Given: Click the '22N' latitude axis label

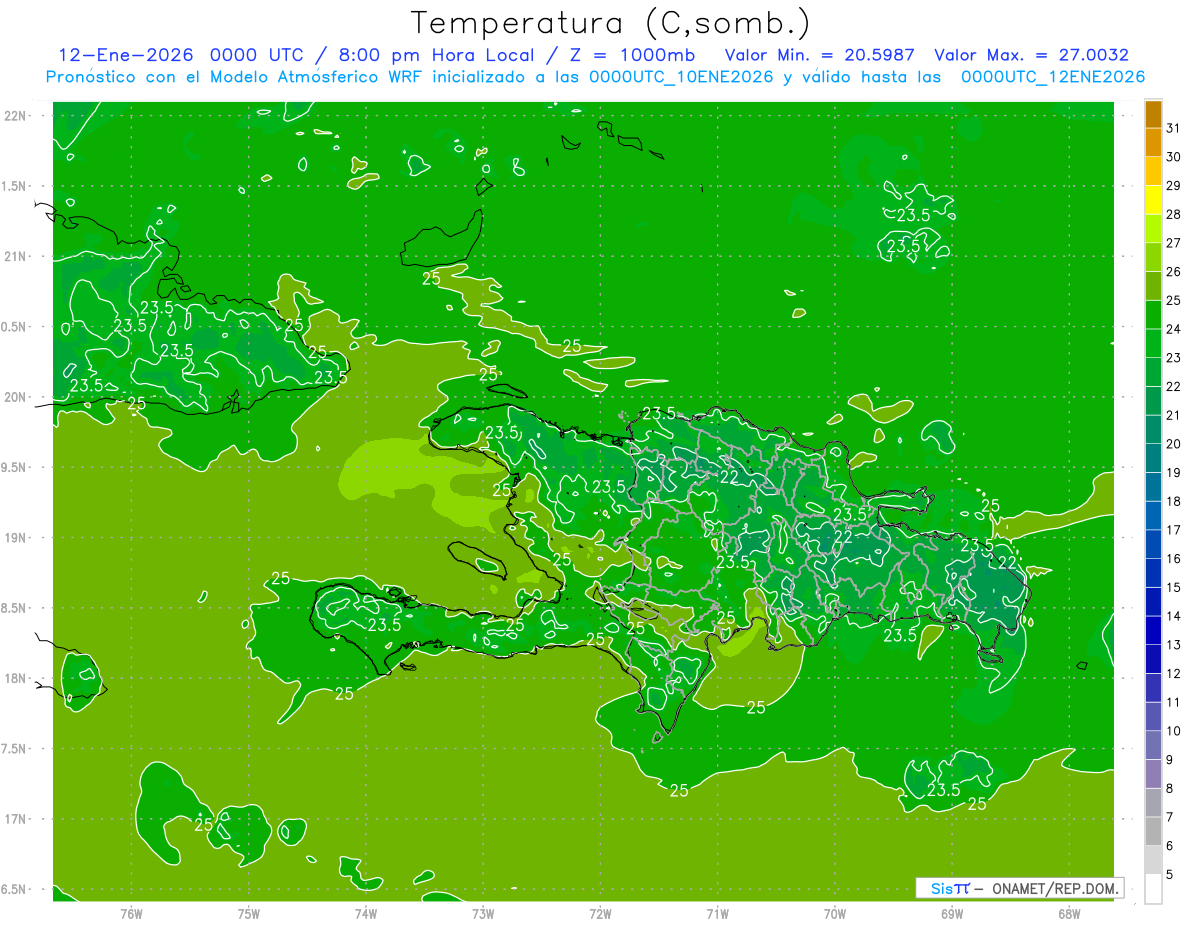Looking at the screenshot, I should click(x=15, y=116).
